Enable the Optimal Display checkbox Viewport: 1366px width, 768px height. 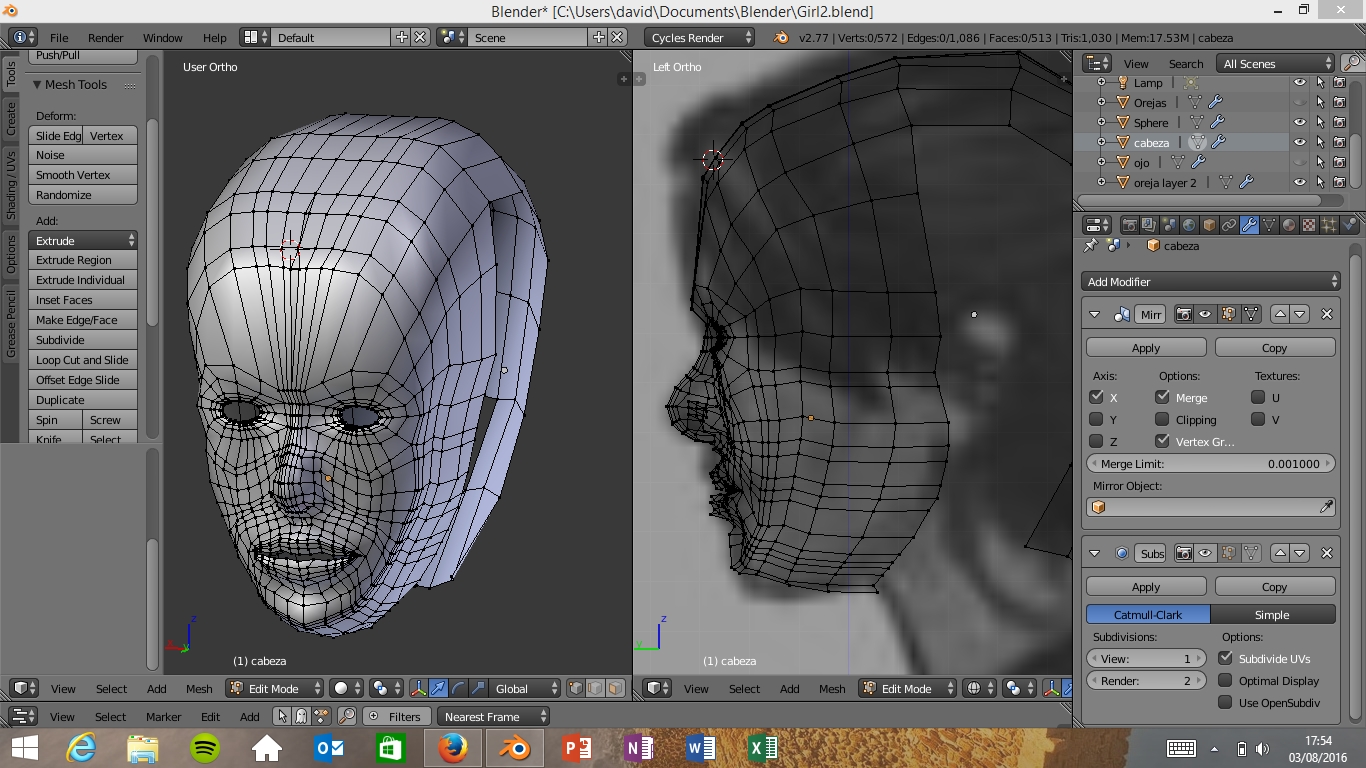point(1225,680)
